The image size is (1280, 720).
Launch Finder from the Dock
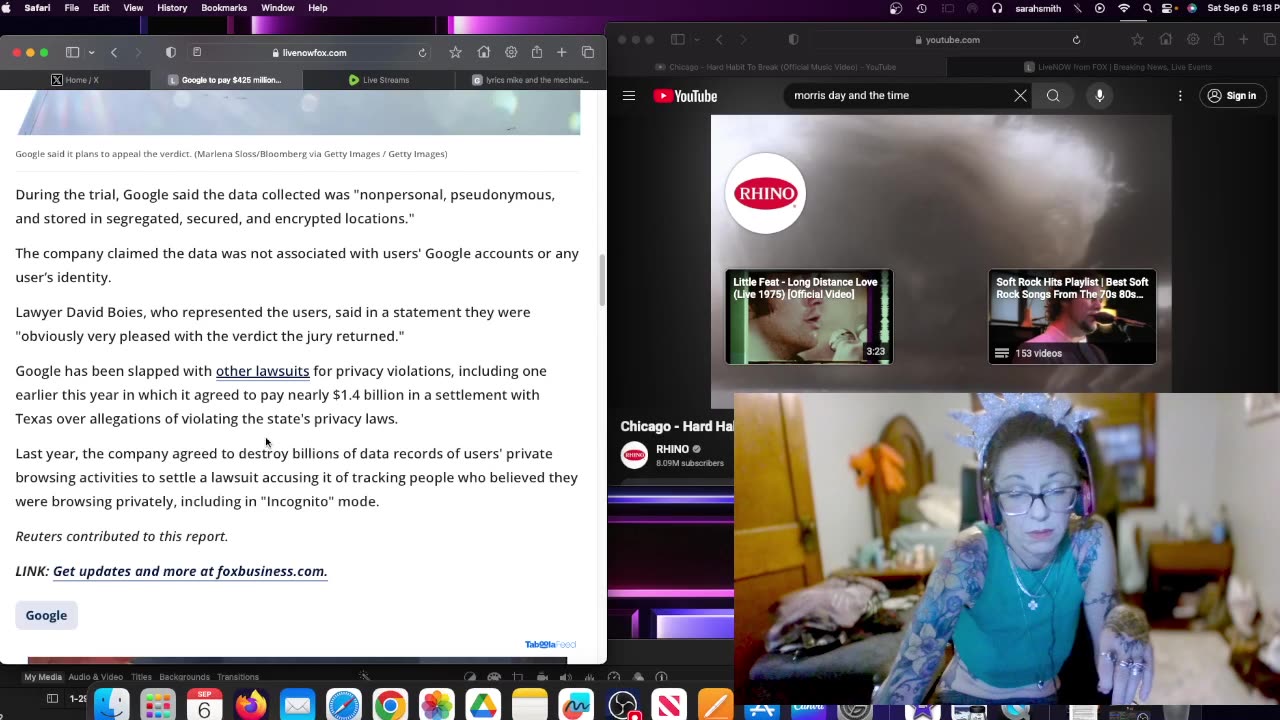(111, 705)
